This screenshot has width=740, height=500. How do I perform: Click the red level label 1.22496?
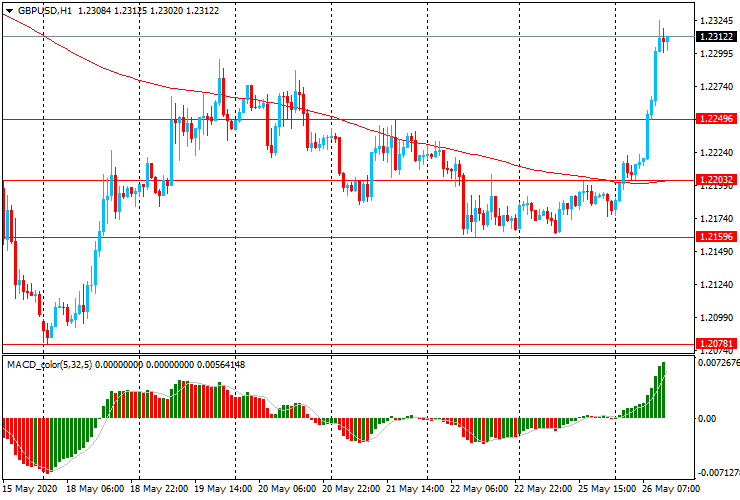coord(716,119)
